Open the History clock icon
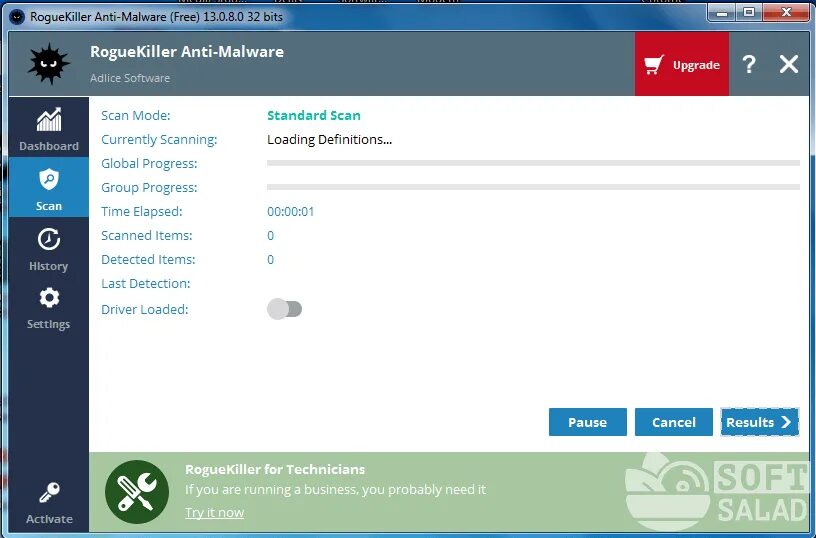This screenshot has width=816, height=538. (49, 239)
